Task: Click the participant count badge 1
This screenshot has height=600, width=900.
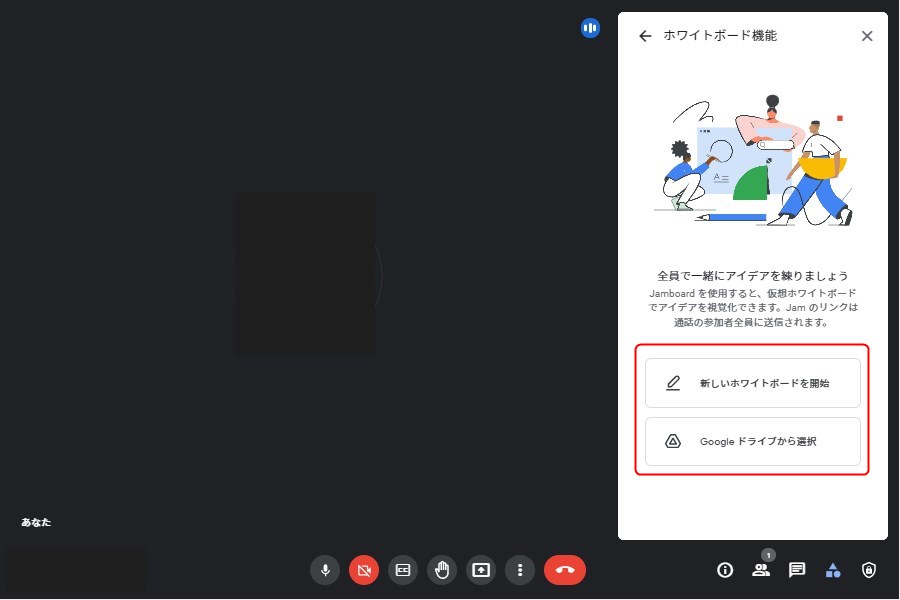Action: [769, 555]
